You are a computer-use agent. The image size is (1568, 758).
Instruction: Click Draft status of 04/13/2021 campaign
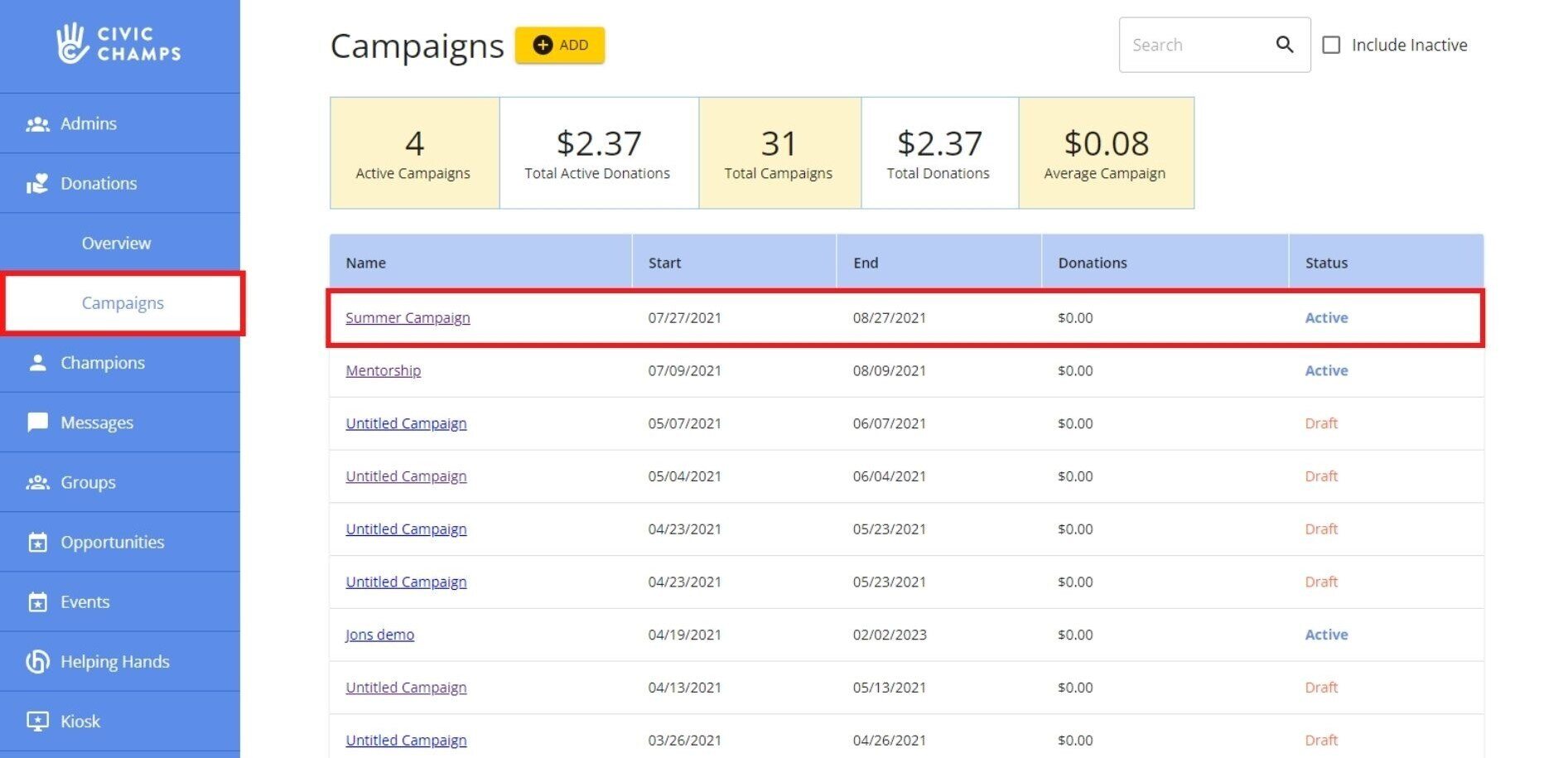click(1321, 688)
